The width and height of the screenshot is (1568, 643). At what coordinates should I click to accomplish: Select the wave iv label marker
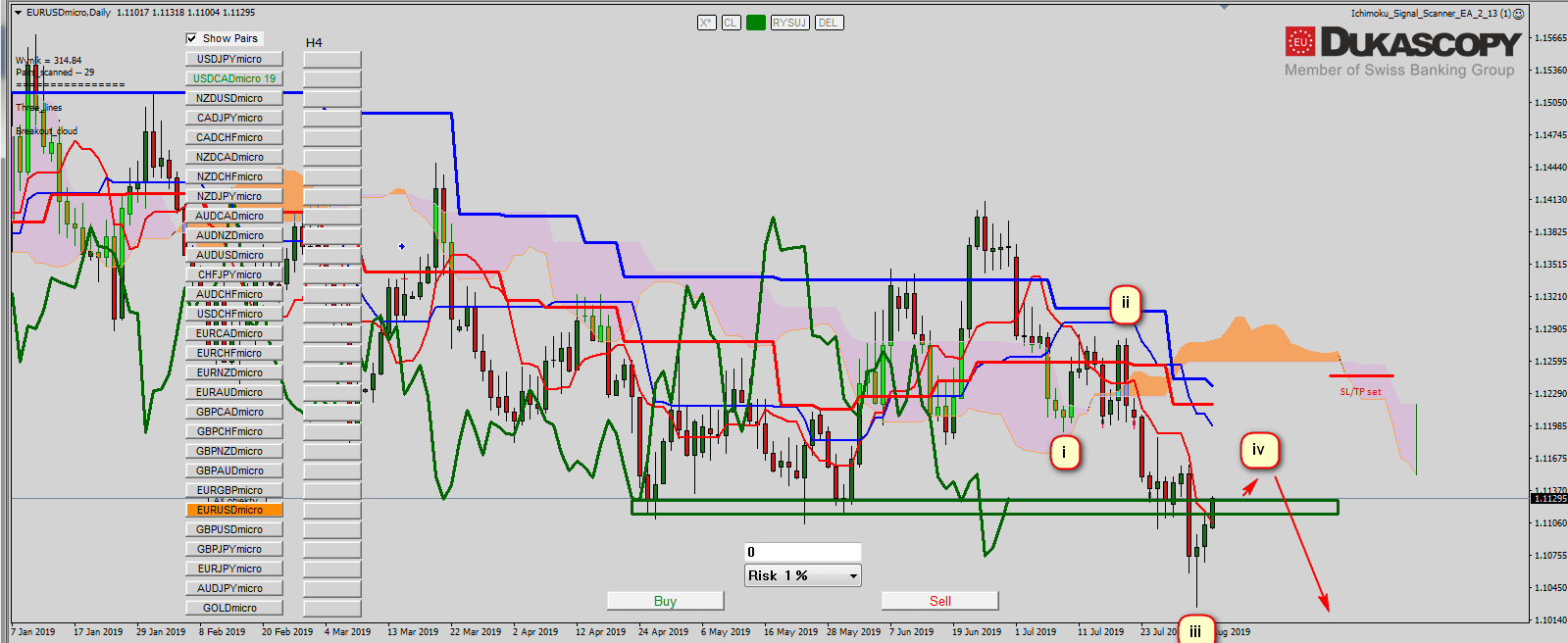click(x=1258, y=450)
